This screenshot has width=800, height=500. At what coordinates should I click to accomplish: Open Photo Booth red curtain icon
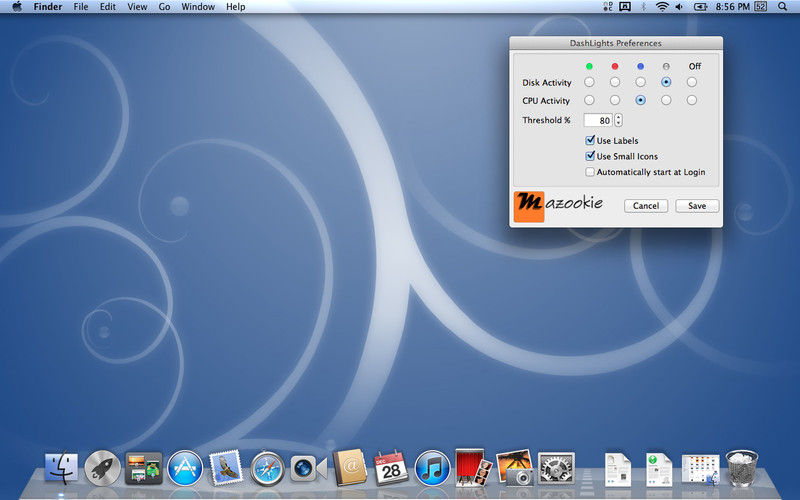(x=473, y=467)
